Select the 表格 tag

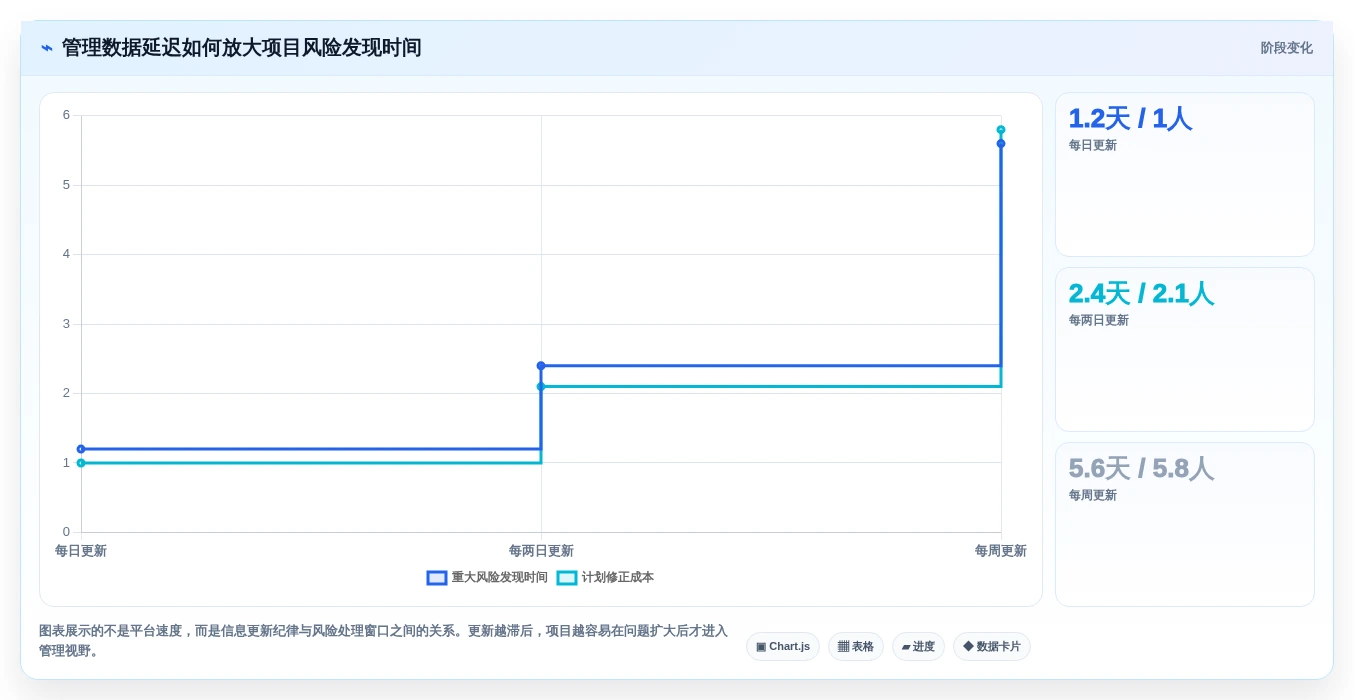click(x=856, y=647)
